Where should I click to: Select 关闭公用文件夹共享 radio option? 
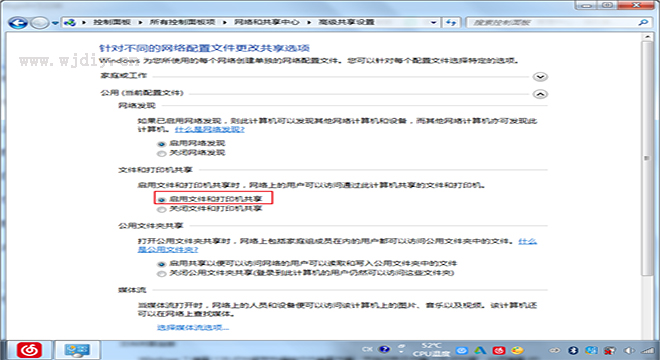coord(161,274)
